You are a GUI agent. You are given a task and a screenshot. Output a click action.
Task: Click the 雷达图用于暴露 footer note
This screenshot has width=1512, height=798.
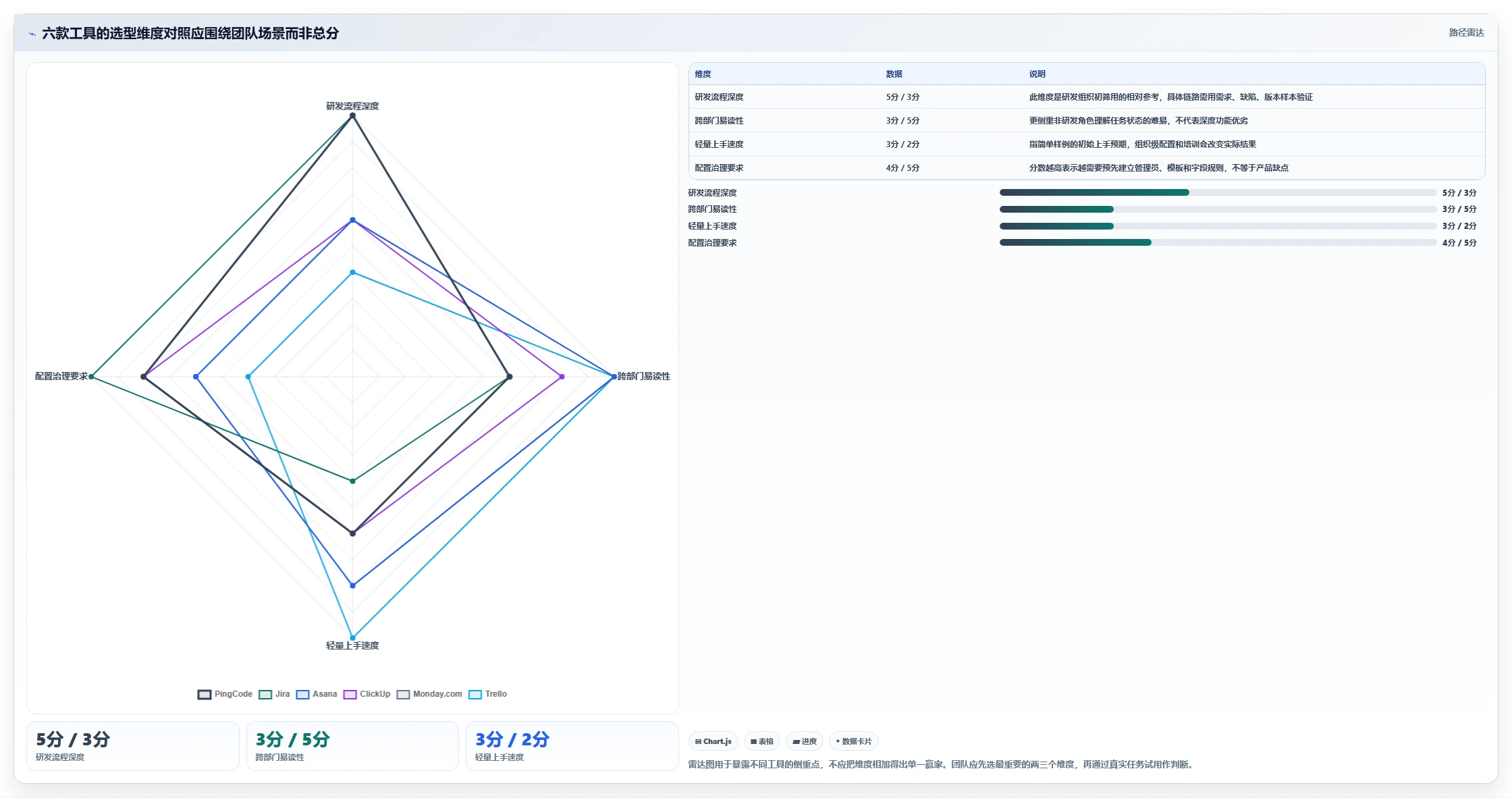pyautogui.click(x=942, y=764)
